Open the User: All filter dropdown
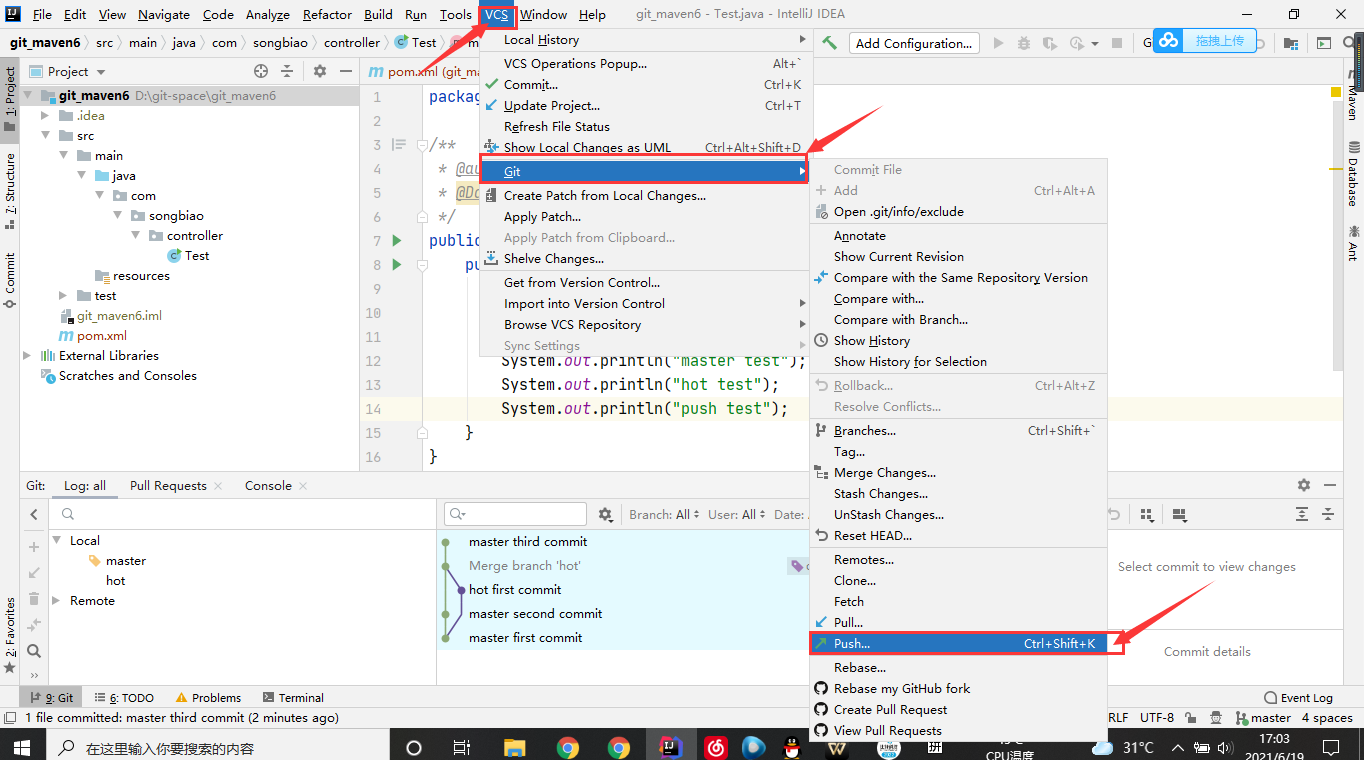 737,514
